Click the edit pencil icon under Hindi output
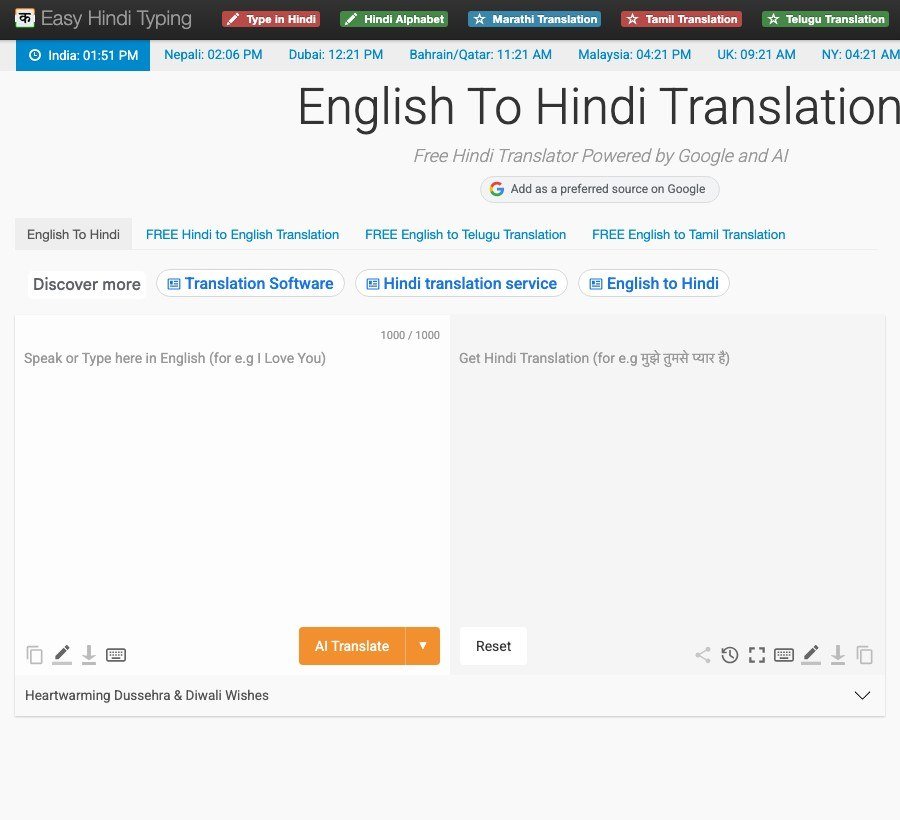This screenshot has width=900, height=820. coord(810,655)
